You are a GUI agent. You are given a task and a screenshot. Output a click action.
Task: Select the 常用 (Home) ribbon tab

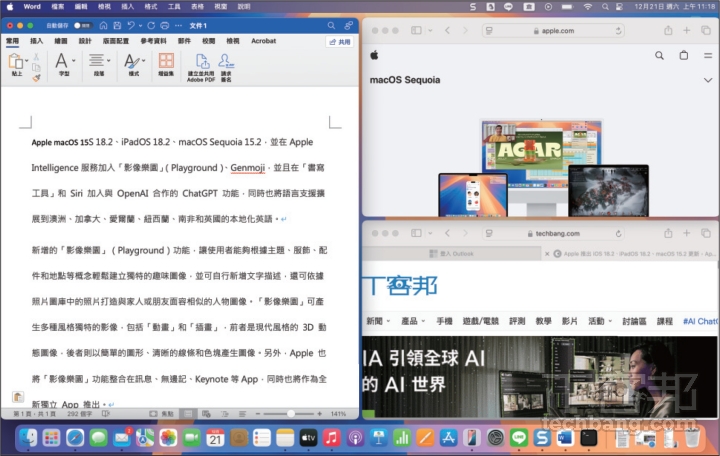(12, 41)
